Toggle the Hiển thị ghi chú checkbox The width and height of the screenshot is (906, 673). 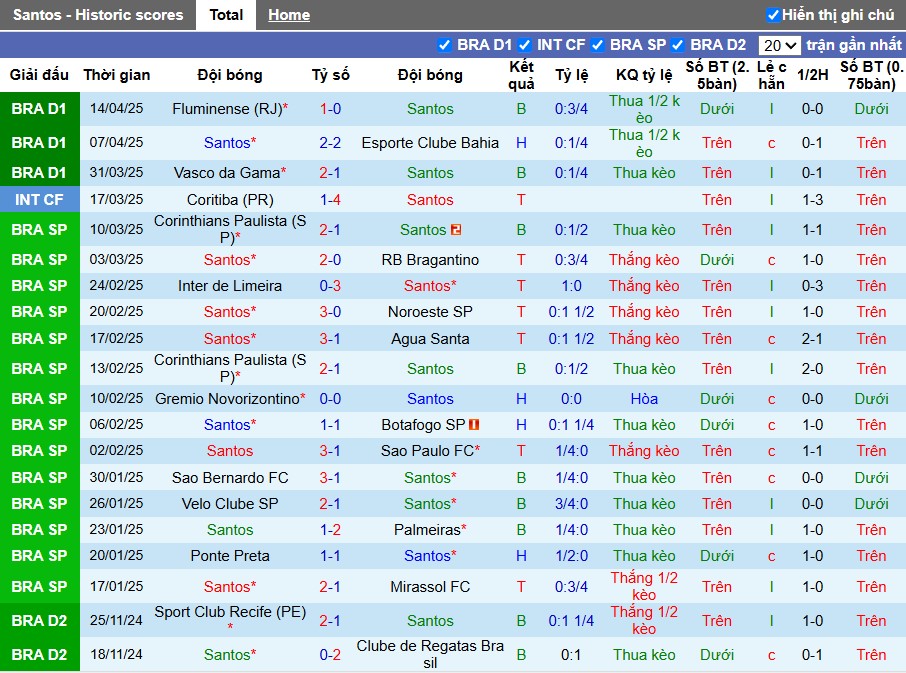773,15
